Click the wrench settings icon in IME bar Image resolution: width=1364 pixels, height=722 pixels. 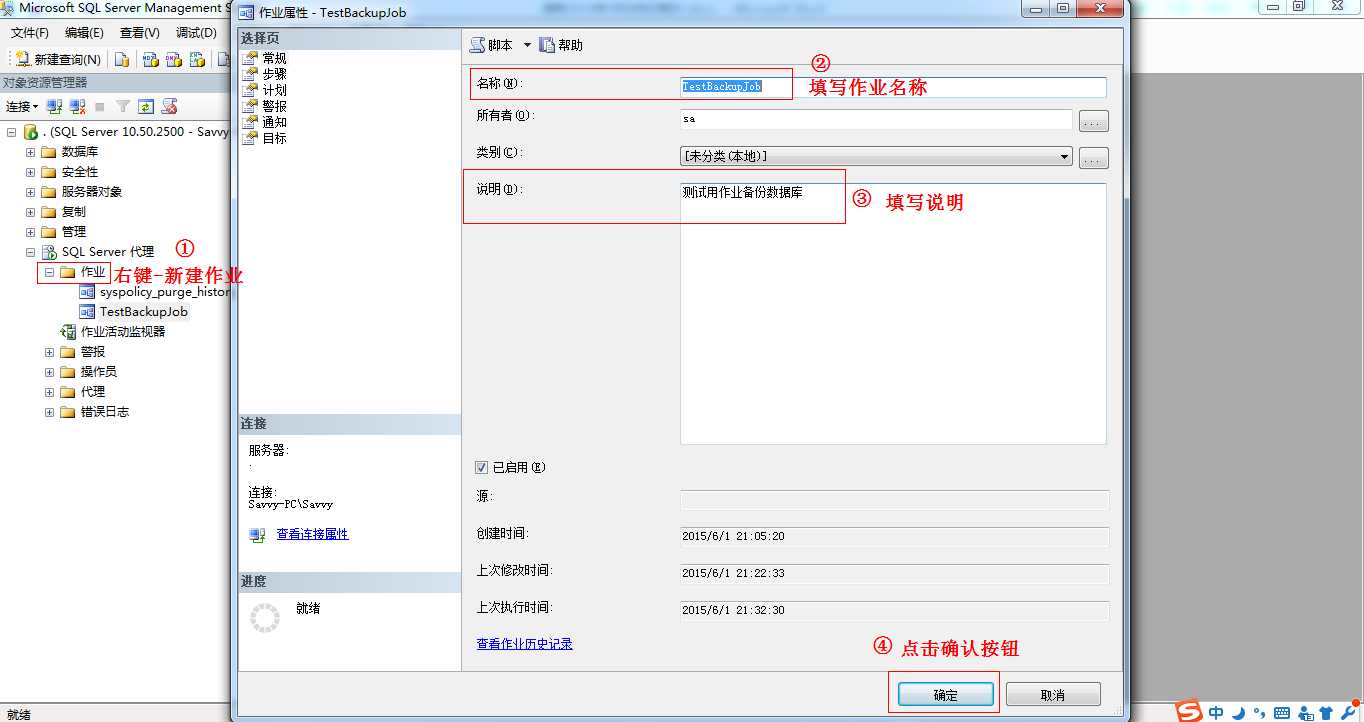coord(1347,713)
